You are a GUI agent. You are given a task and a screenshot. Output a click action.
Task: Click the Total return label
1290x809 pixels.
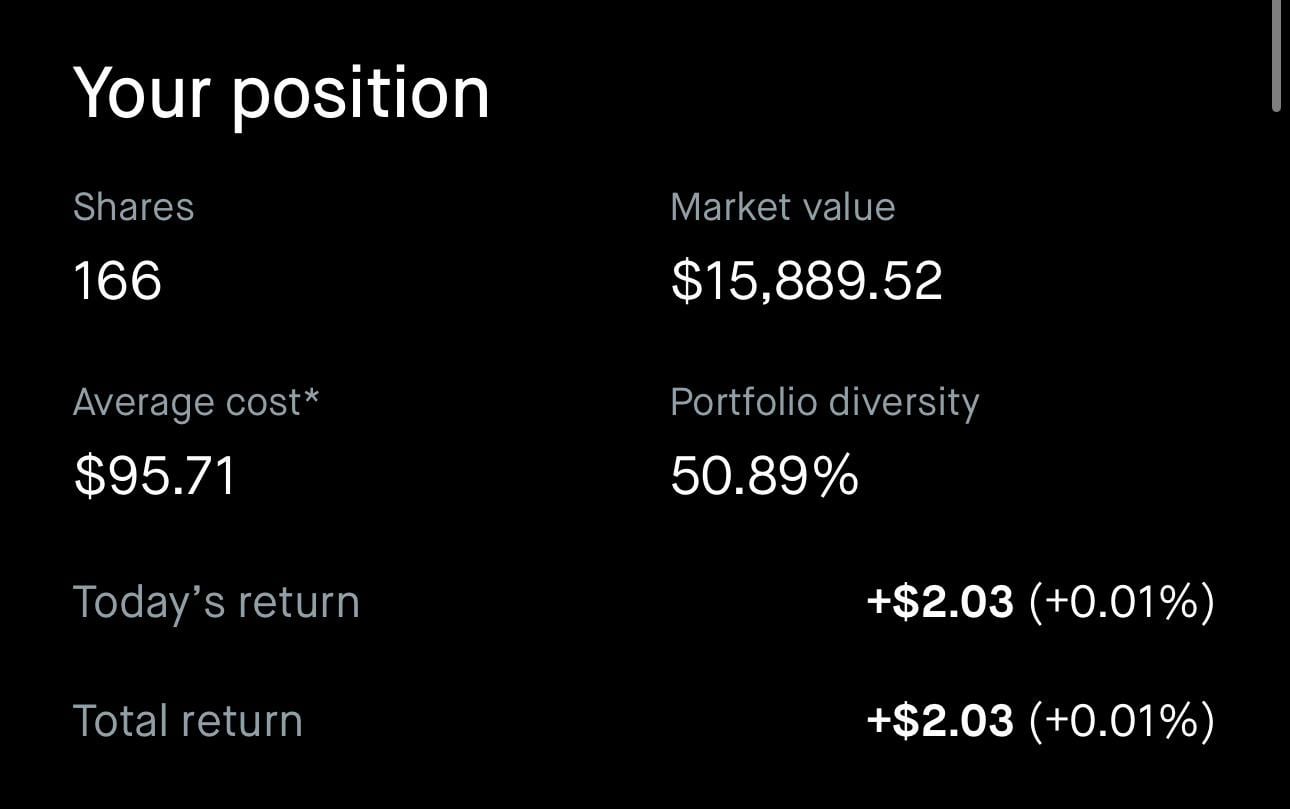tap(188, 721)
